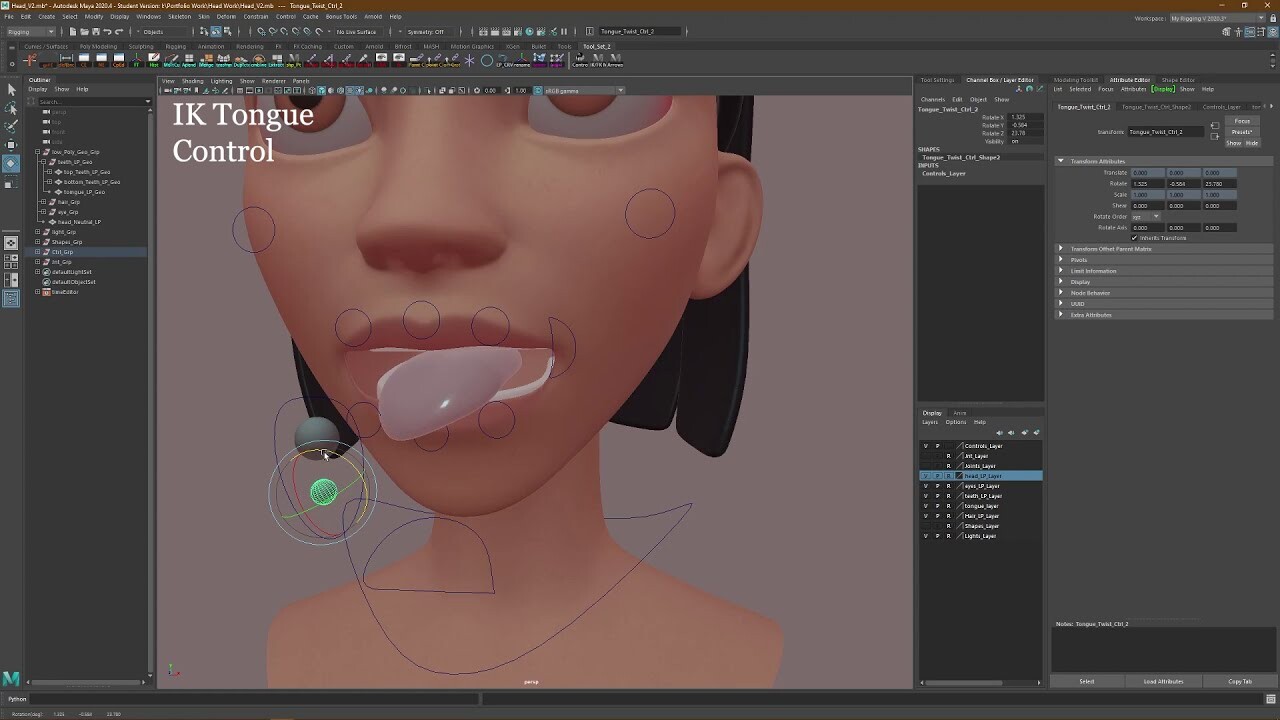Select the Lasso tool in the toolbox
The width and height of the screenshot is (1280, 720).
[x=12, y=106]
